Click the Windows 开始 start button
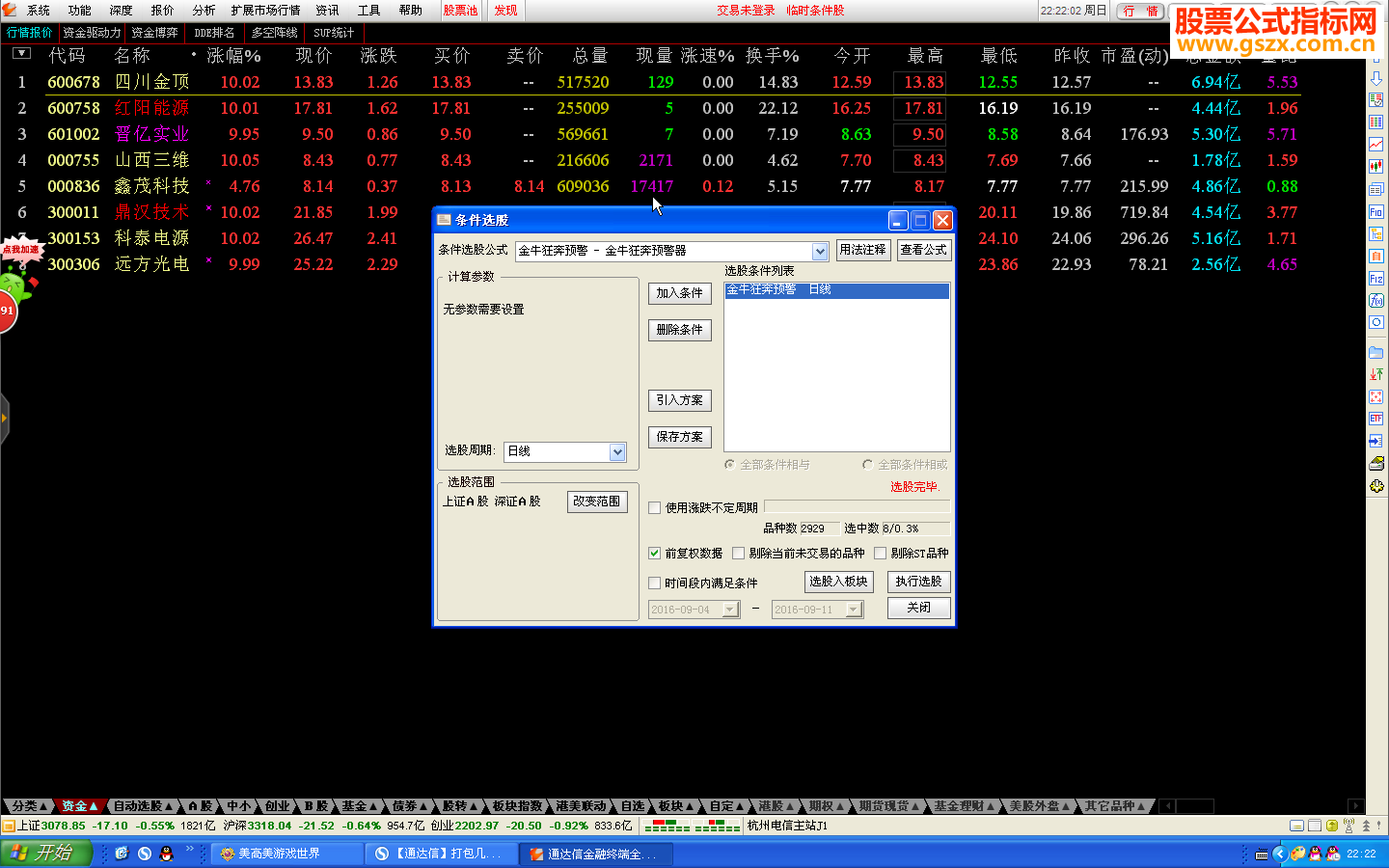 click(45, 853)
